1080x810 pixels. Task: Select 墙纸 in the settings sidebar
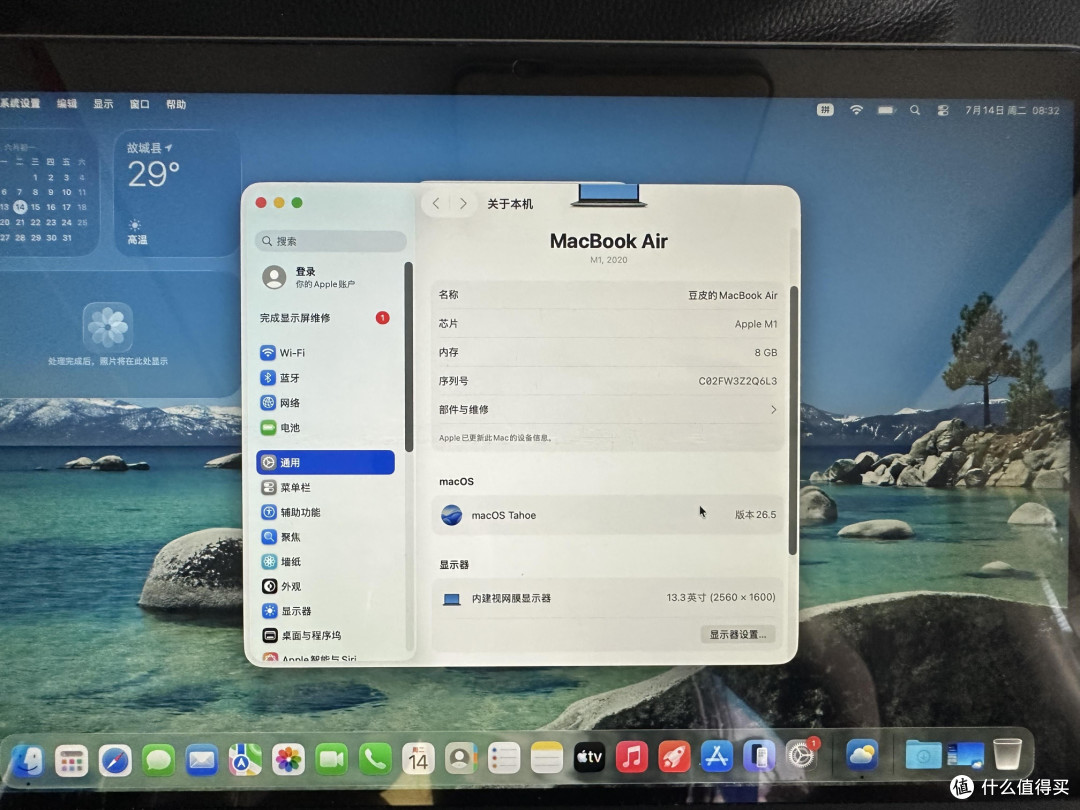point(325,561)
